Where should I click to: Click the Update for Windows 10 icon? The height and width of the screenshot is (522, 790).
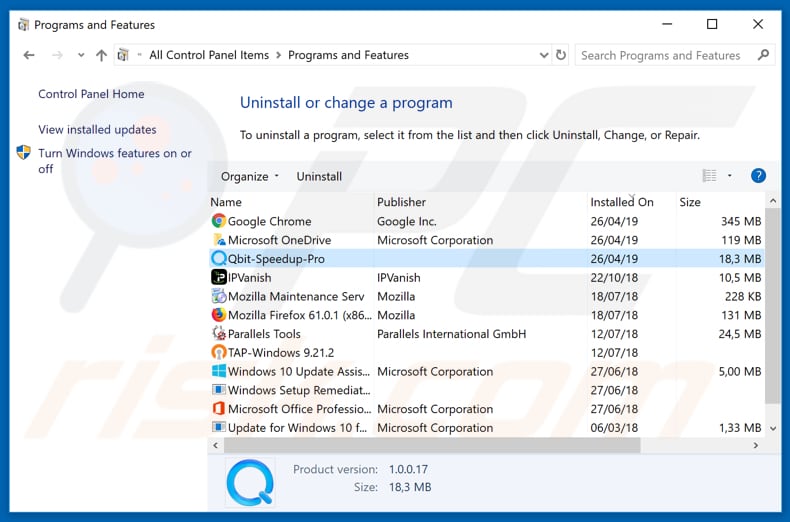pyautogui.click(x=219, y=427)
